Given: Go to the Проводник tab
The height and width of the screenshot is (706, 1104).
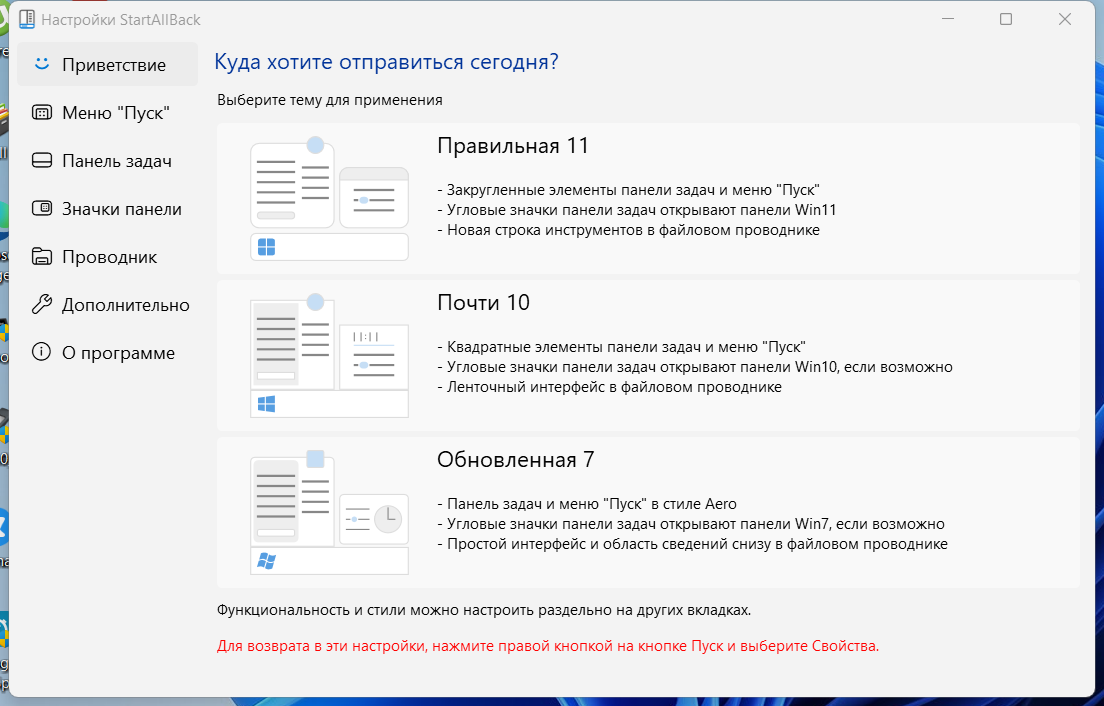Looking at the screenshot, I should [x=108, y=256].
